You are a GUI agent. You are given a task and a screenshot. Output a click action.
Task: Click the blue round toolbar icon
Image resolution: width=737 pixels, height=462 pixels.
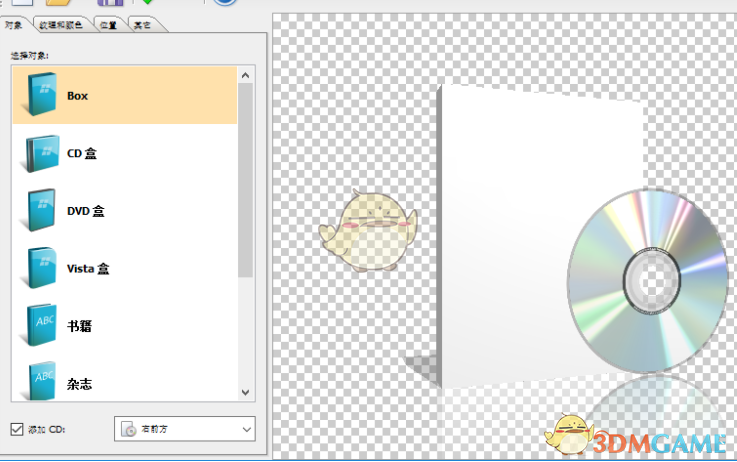225,3
